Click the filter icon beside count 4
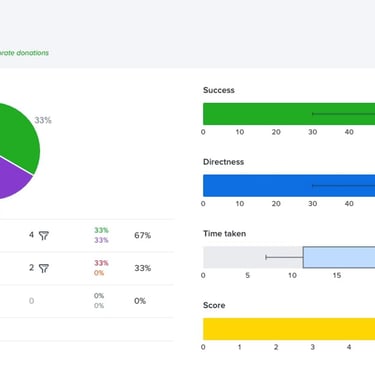 tap(44, 236)
